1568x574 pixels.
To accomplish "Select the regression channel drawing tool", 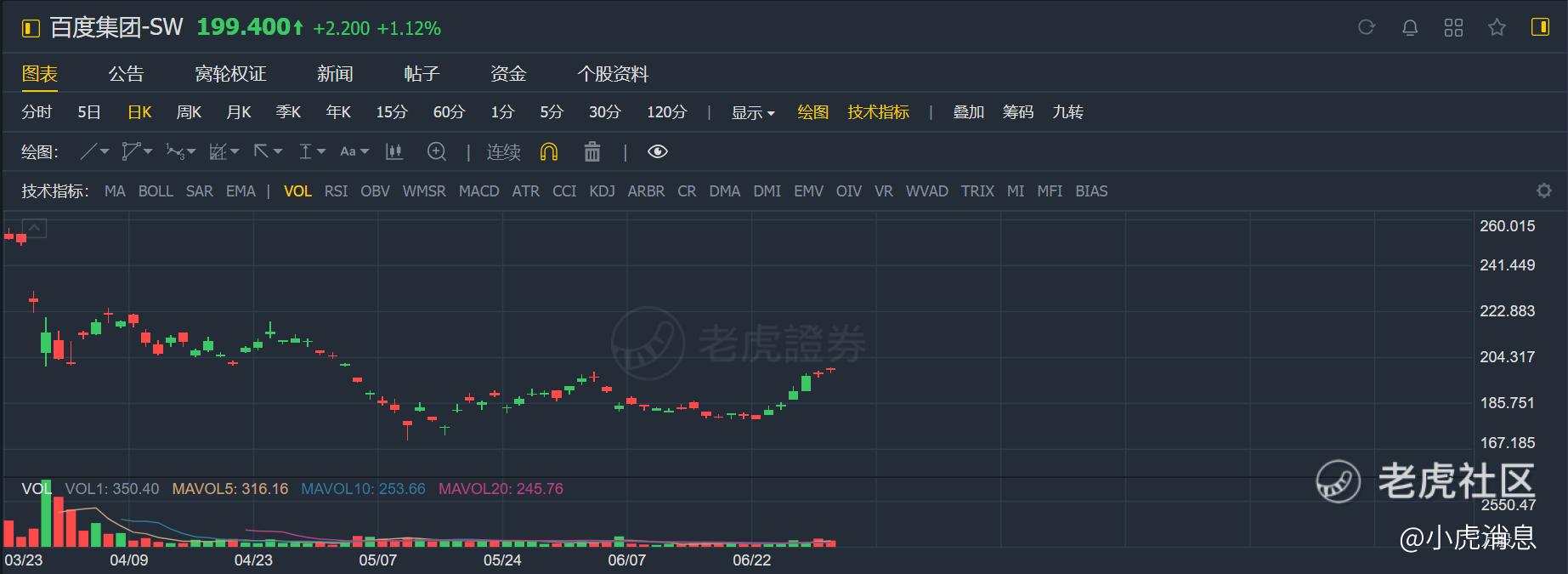I will point(218,151).
